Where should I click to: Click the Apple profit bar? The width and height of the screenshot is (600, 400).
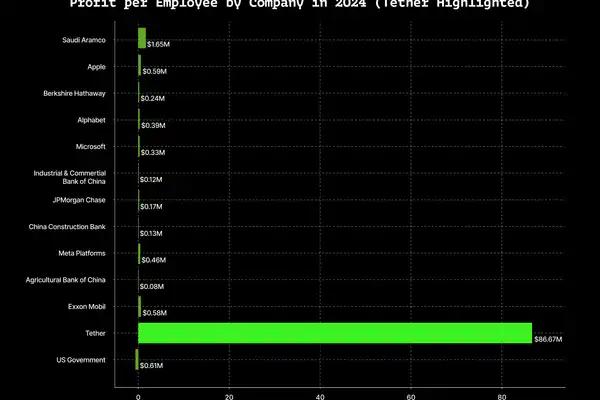[139, 65]
